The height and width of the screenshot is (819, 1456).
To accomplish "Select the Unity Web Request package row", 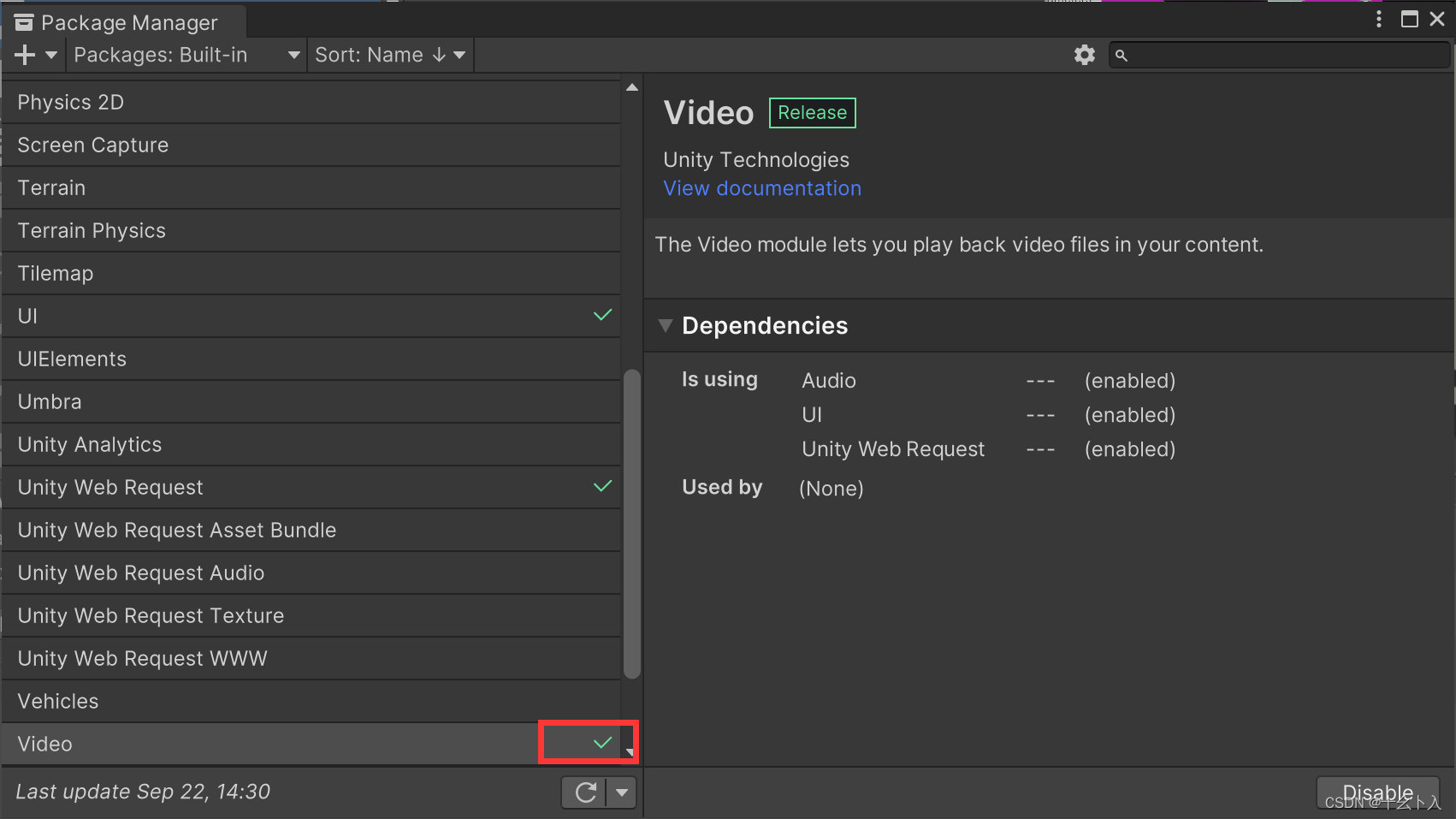I will [x=311, y=487].
